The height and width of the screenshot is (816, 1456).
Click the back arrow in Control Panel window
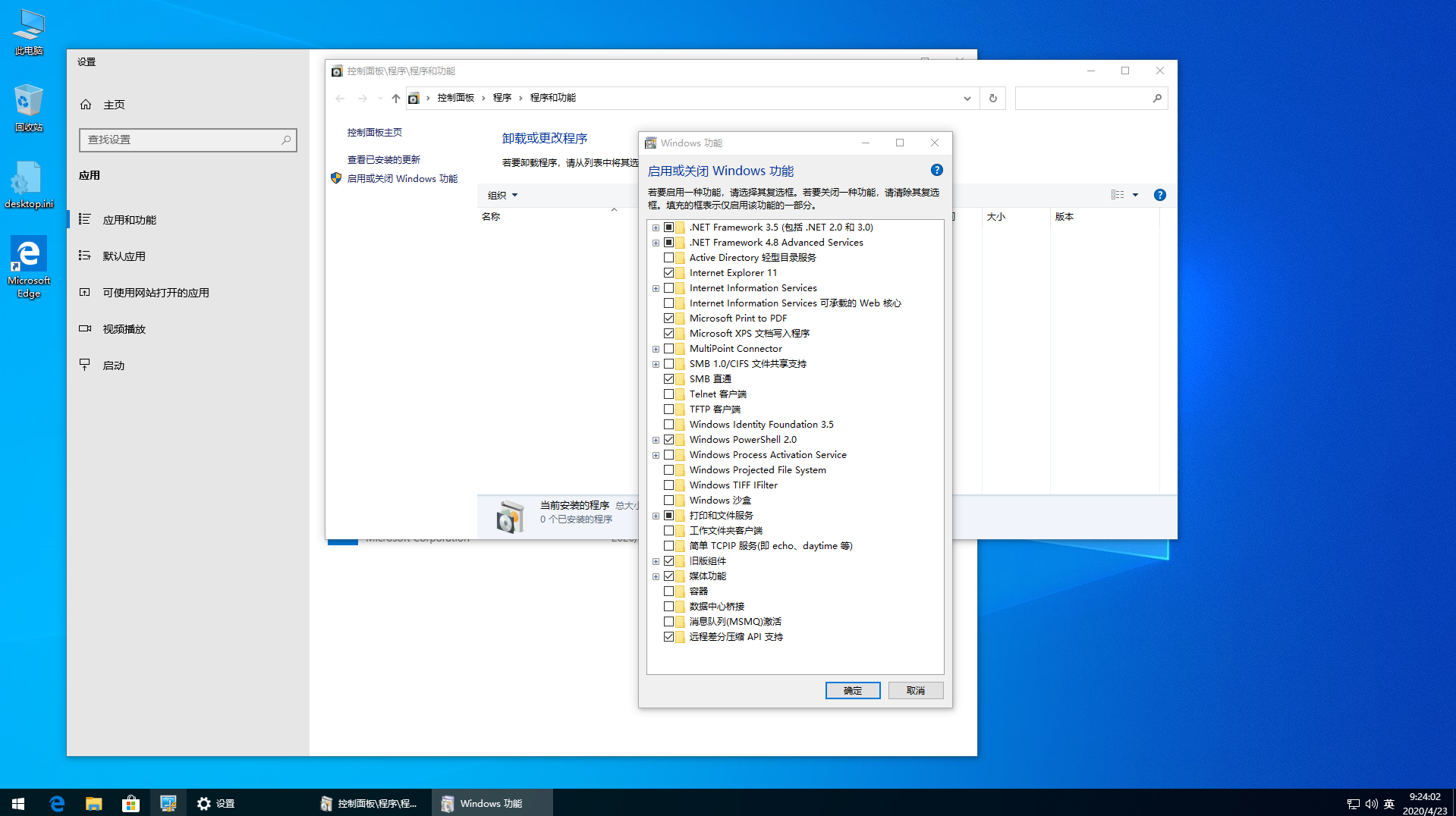pyautogui.click(x=340, y=98)
